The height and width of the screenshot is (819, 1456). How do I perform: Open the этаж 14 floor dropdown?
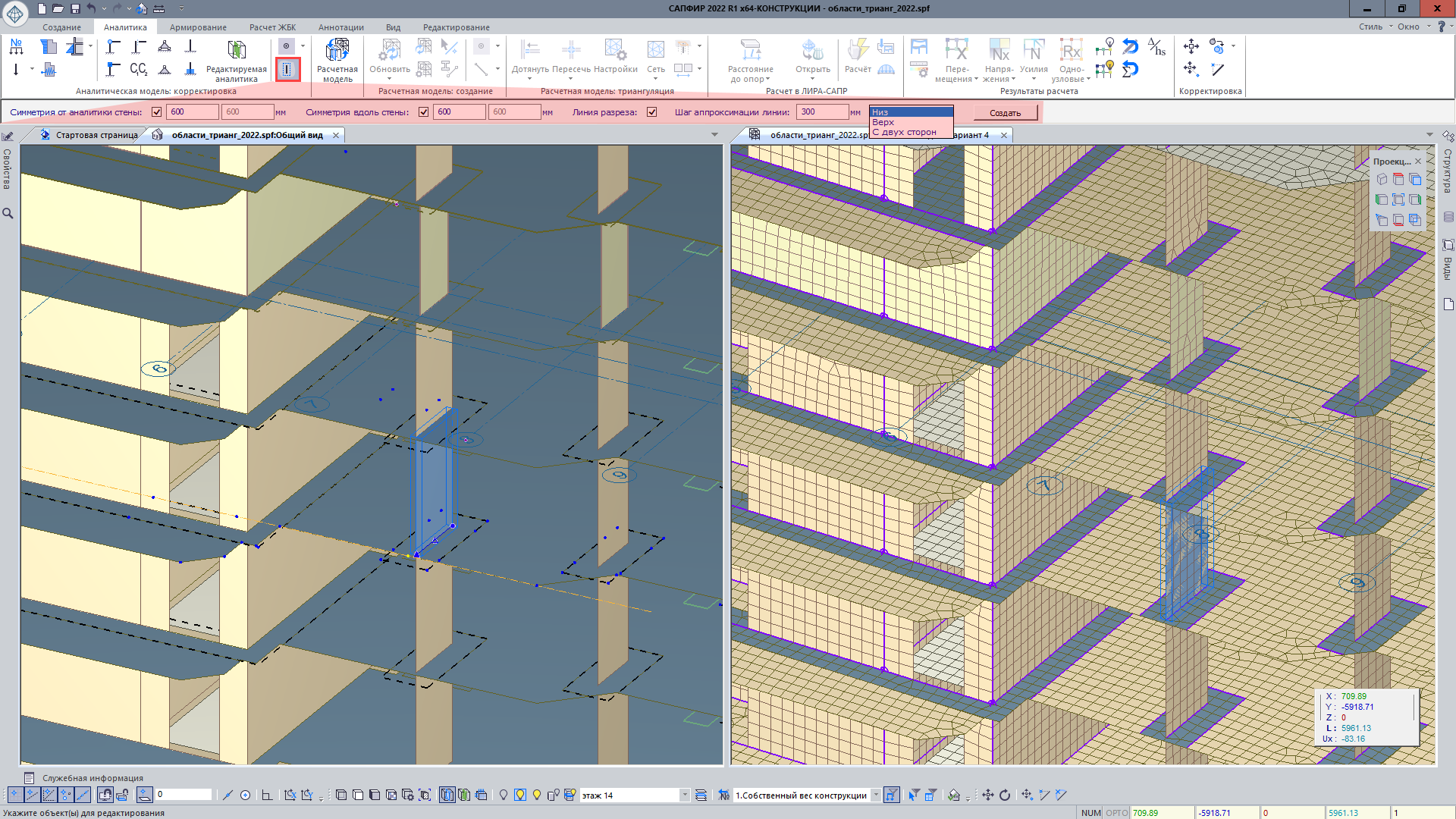[684, 795]
